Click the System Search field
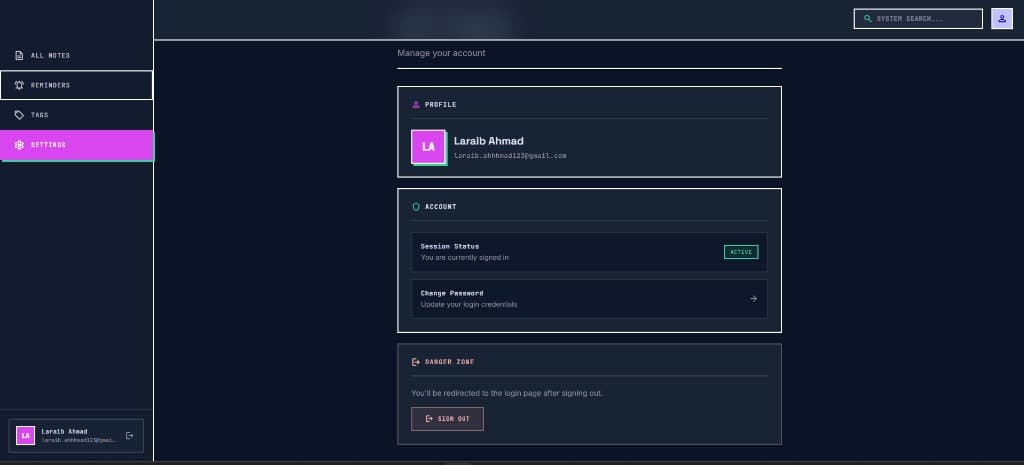This screenshot has height=465, width=1024. pyautogui.click(x=918, y=19)
